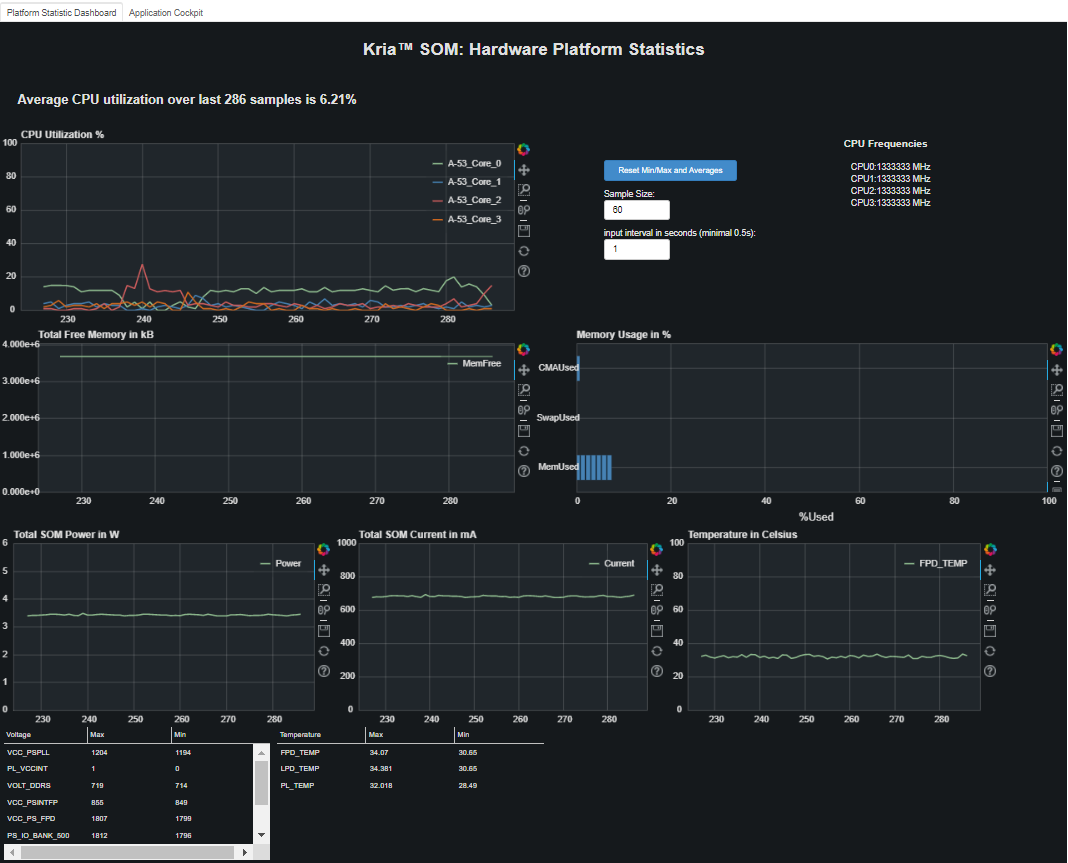Viewport: 1068px width, 863px height.
Task: Activate Pan tool on Total SOM Power chart
Action: (x=324, y=570)
